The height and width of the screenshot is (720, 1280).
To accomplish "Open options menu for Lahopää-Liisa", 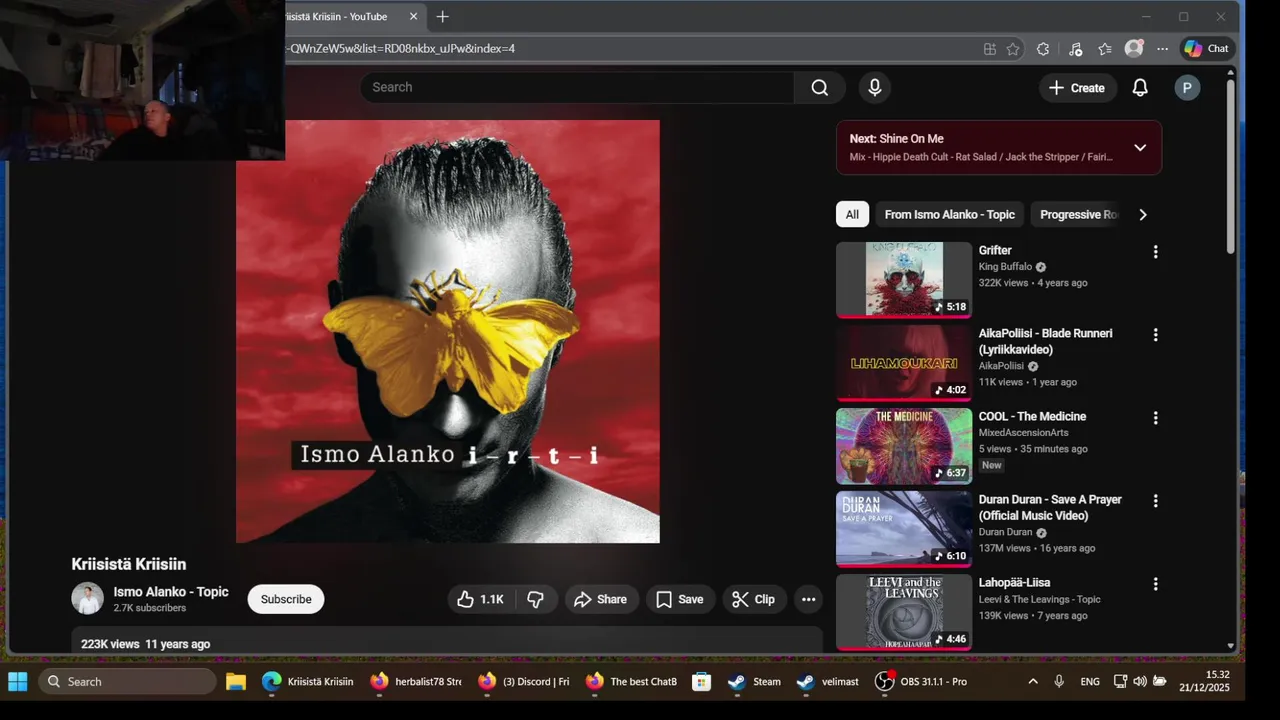I will pos(1155,584).
